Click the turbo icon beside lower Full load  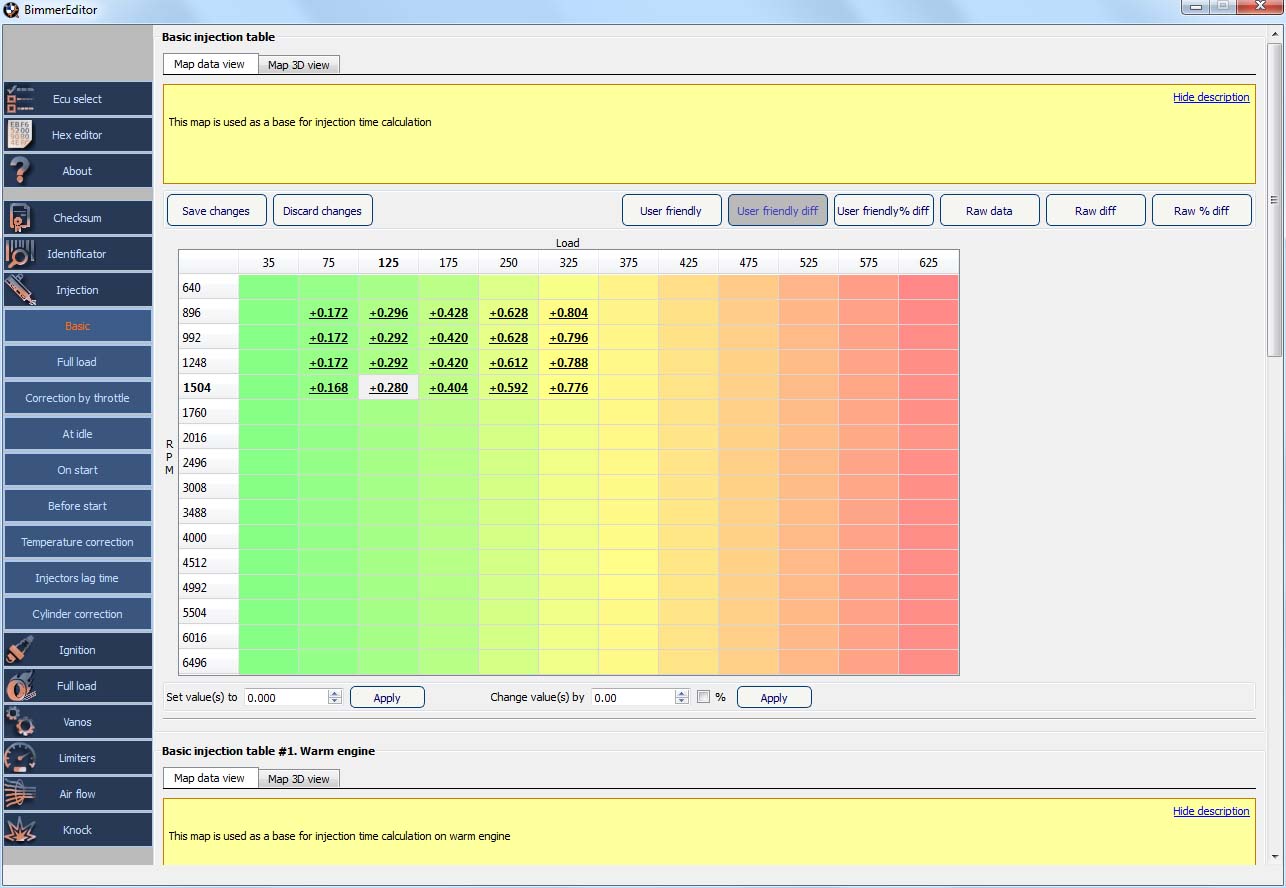click(x=20, y=686)
